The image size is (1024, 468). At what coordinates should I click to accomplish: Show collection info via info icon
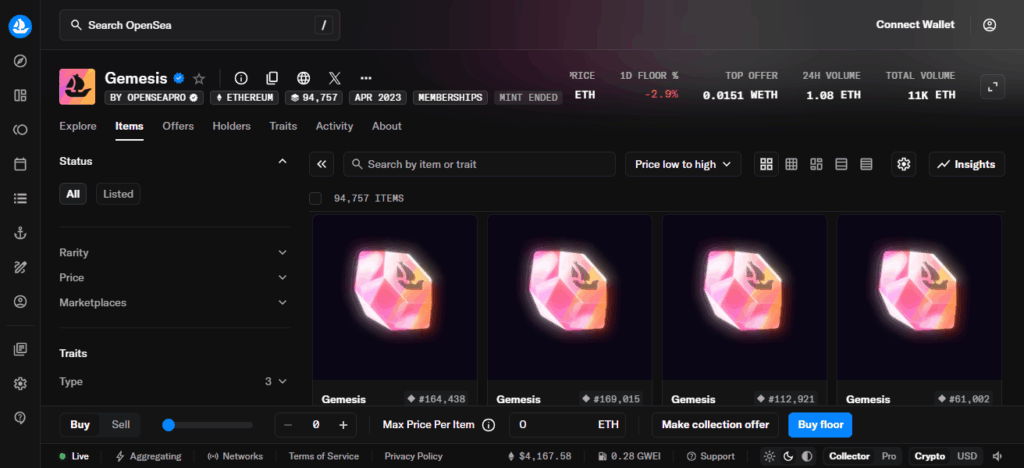[x=241, y=78]
